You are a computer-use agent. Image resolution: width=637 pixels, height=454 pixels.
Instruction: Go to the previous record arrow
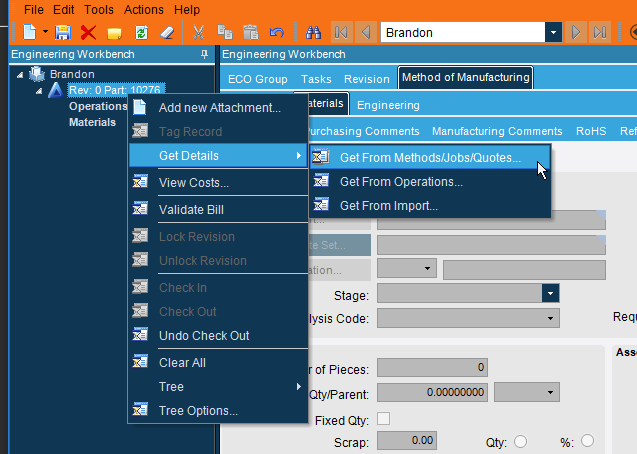click(x=366, y=32)
